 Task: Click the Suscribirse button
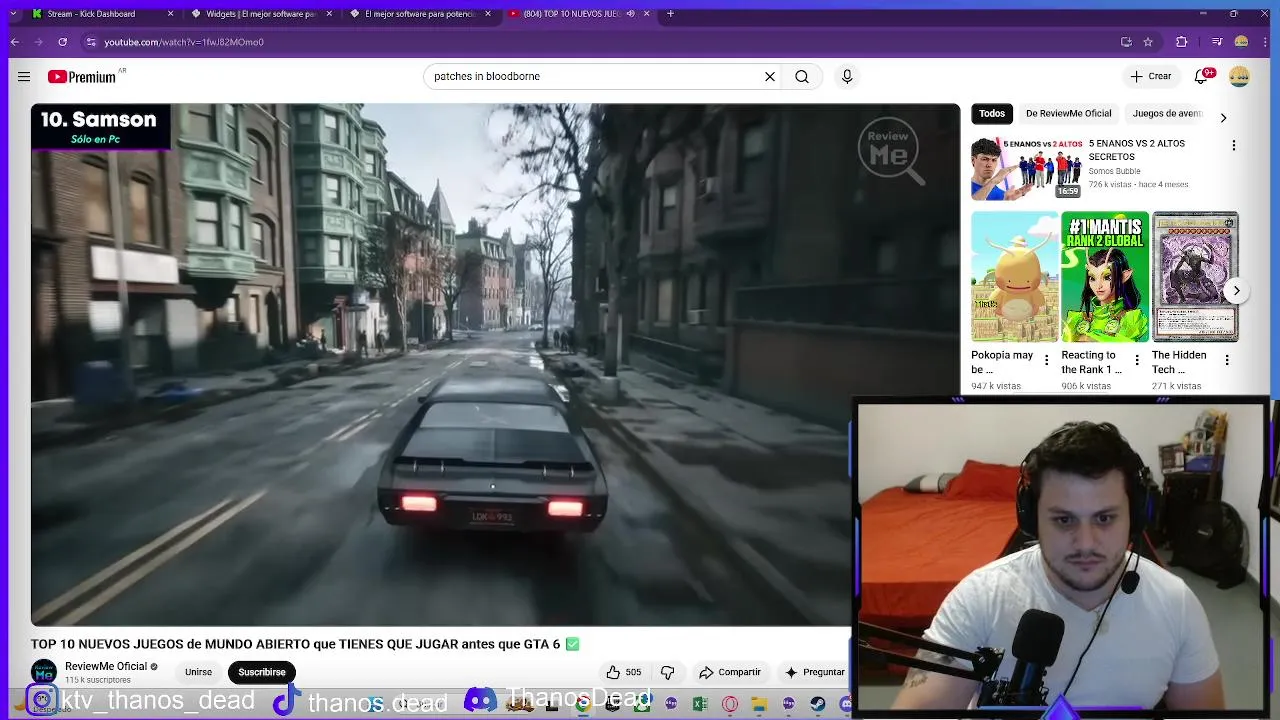tap(262, 672)
